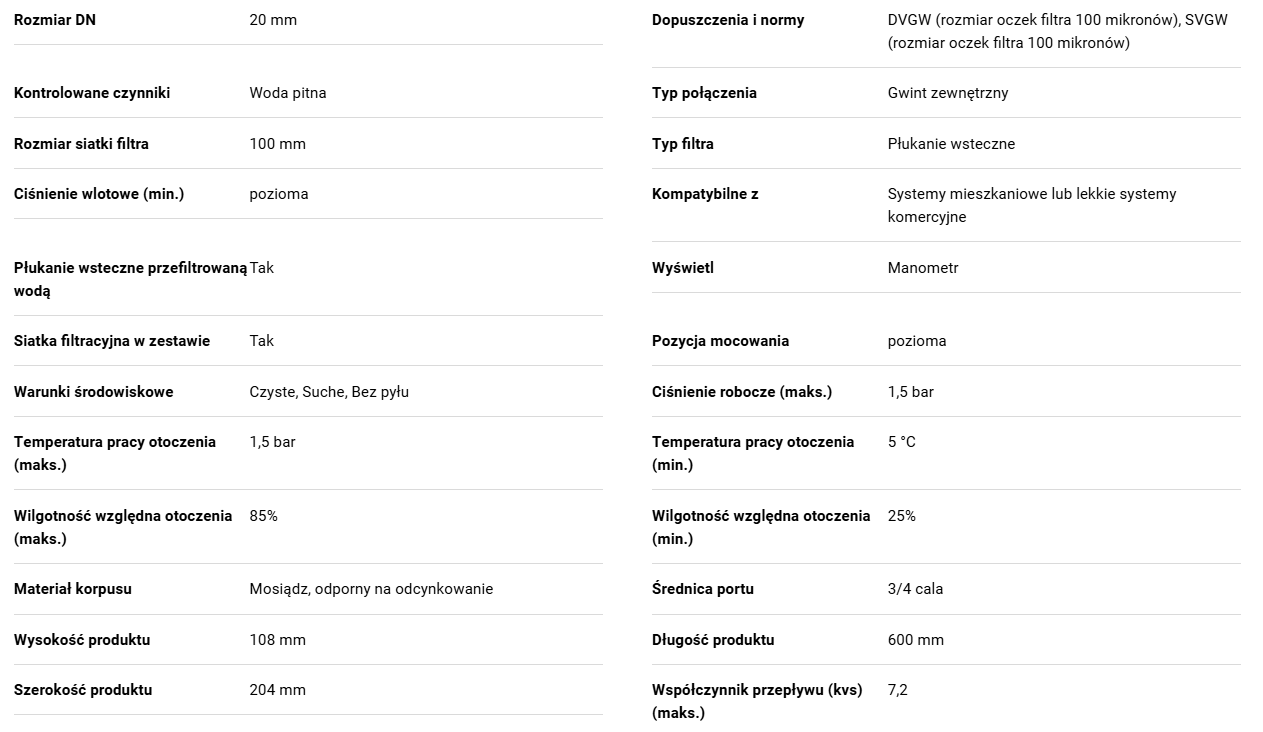
Task: Click the 'Czyste, Suche, Bez pyłu' value
Action: (x=329, y=392)
